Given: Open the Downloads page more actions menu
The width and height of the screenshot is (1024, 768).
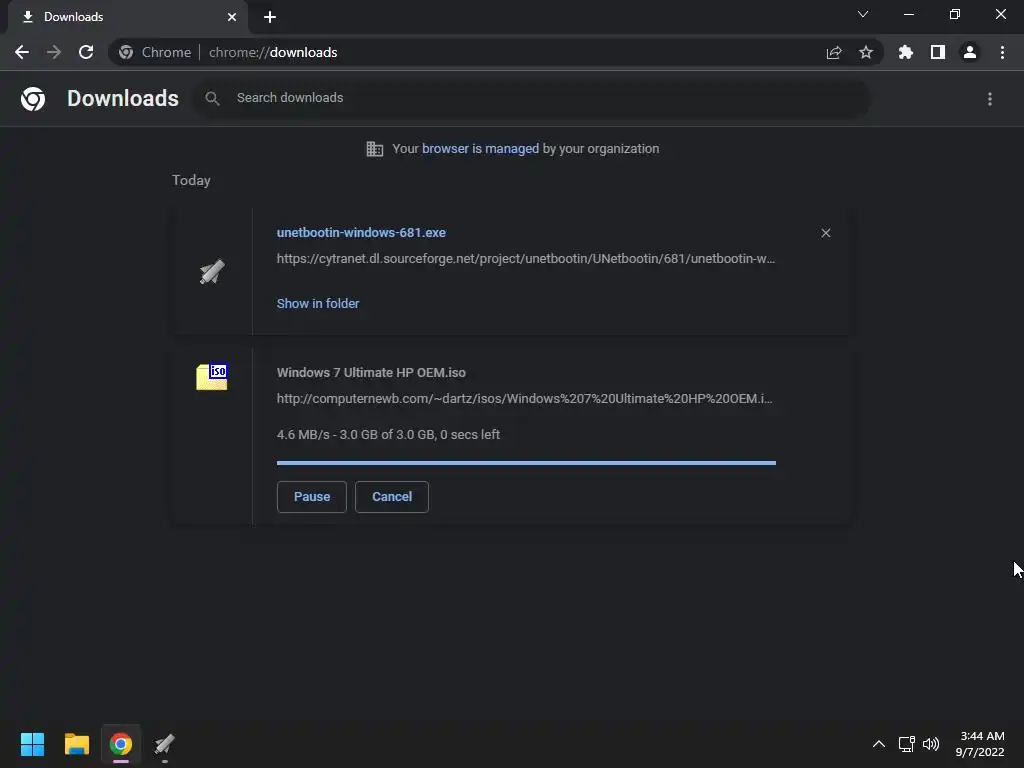Looking at the screenshot, I should [990, 99].
